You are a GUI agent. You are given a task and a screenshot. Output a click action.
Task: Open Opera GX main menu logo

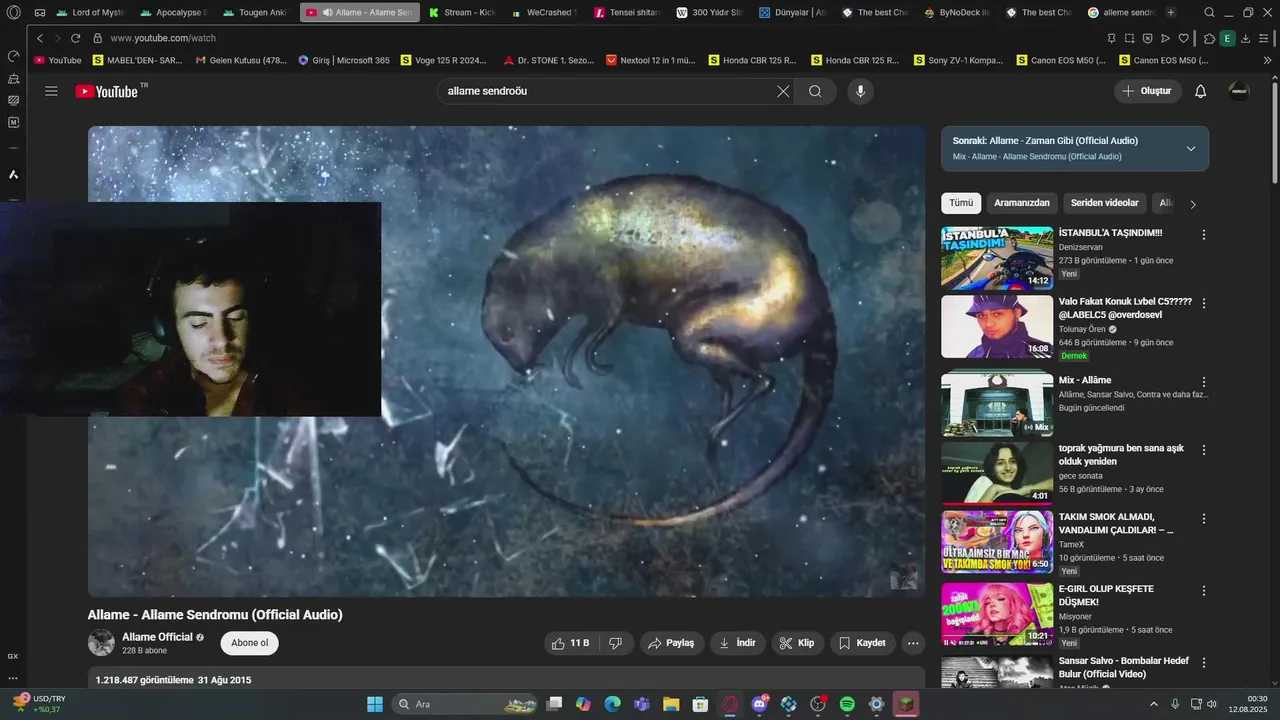13,13
